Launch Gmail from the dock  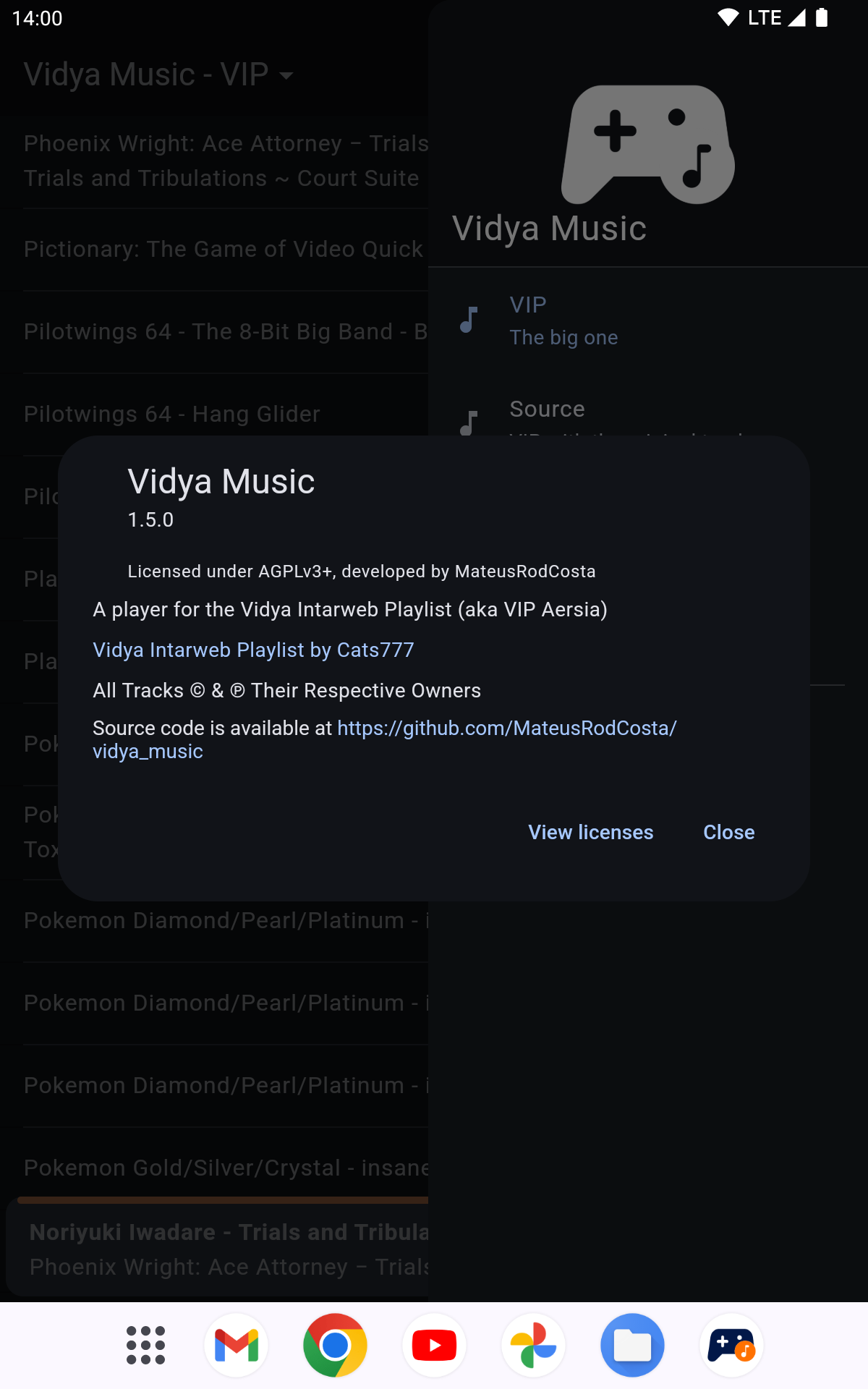click(237, 1346)
